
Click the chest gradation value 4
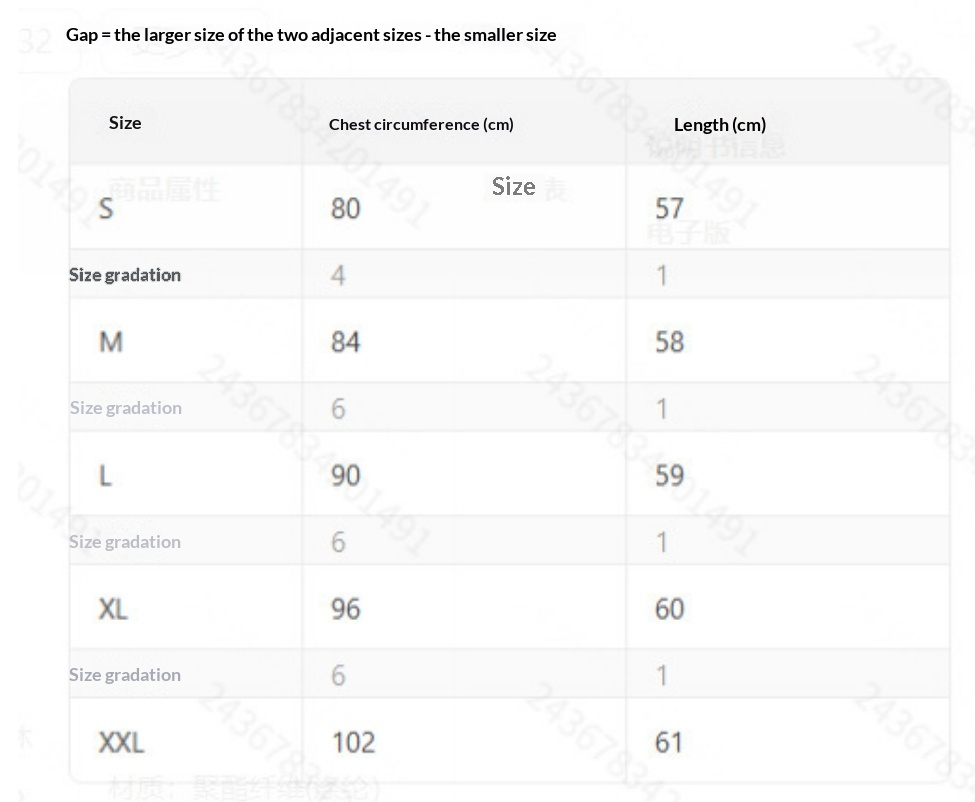[x=338, y=275]
